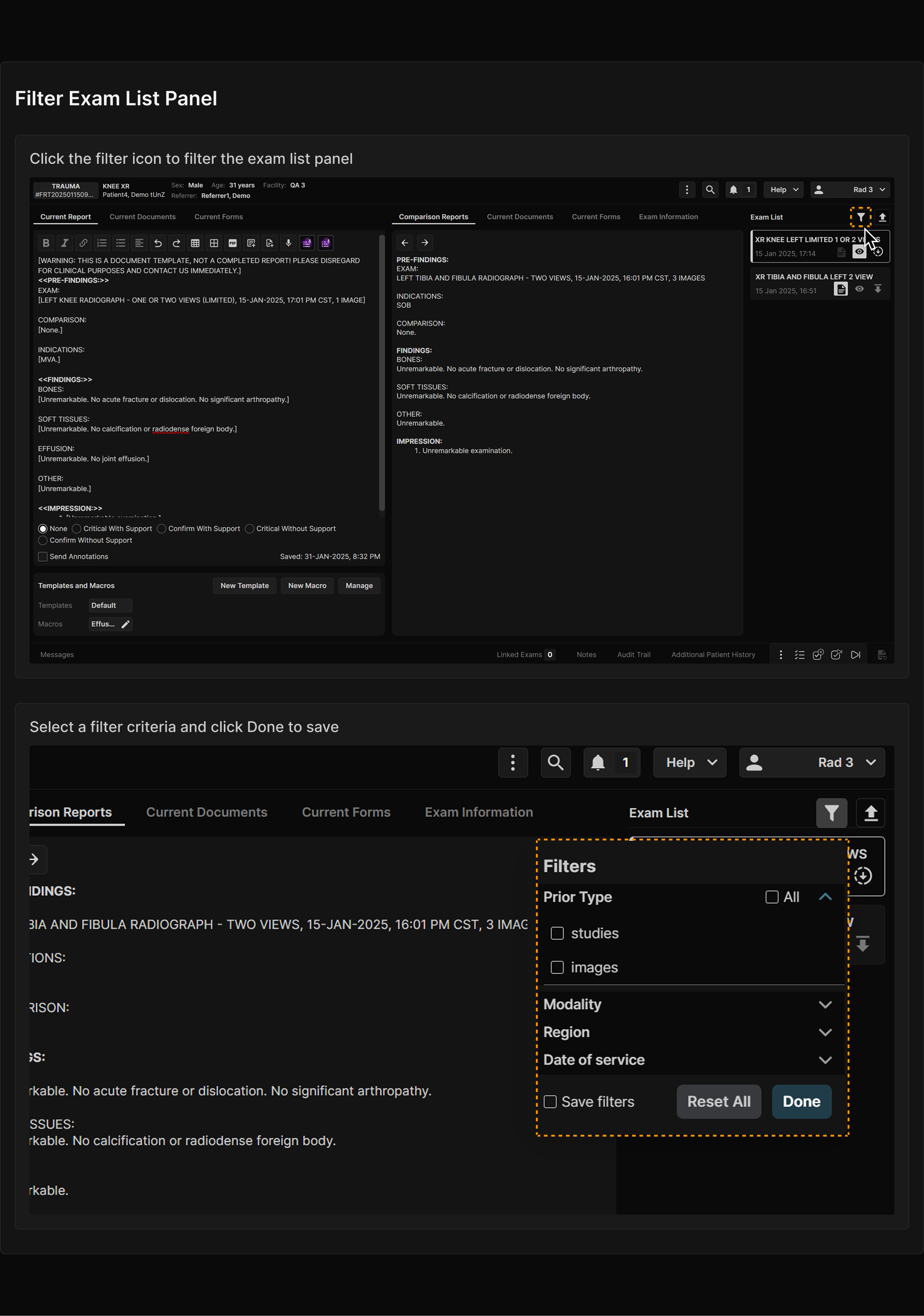Open Linked Exams in the bottom bar
The height and width of the screenshot is (1316, 924).
525,655
